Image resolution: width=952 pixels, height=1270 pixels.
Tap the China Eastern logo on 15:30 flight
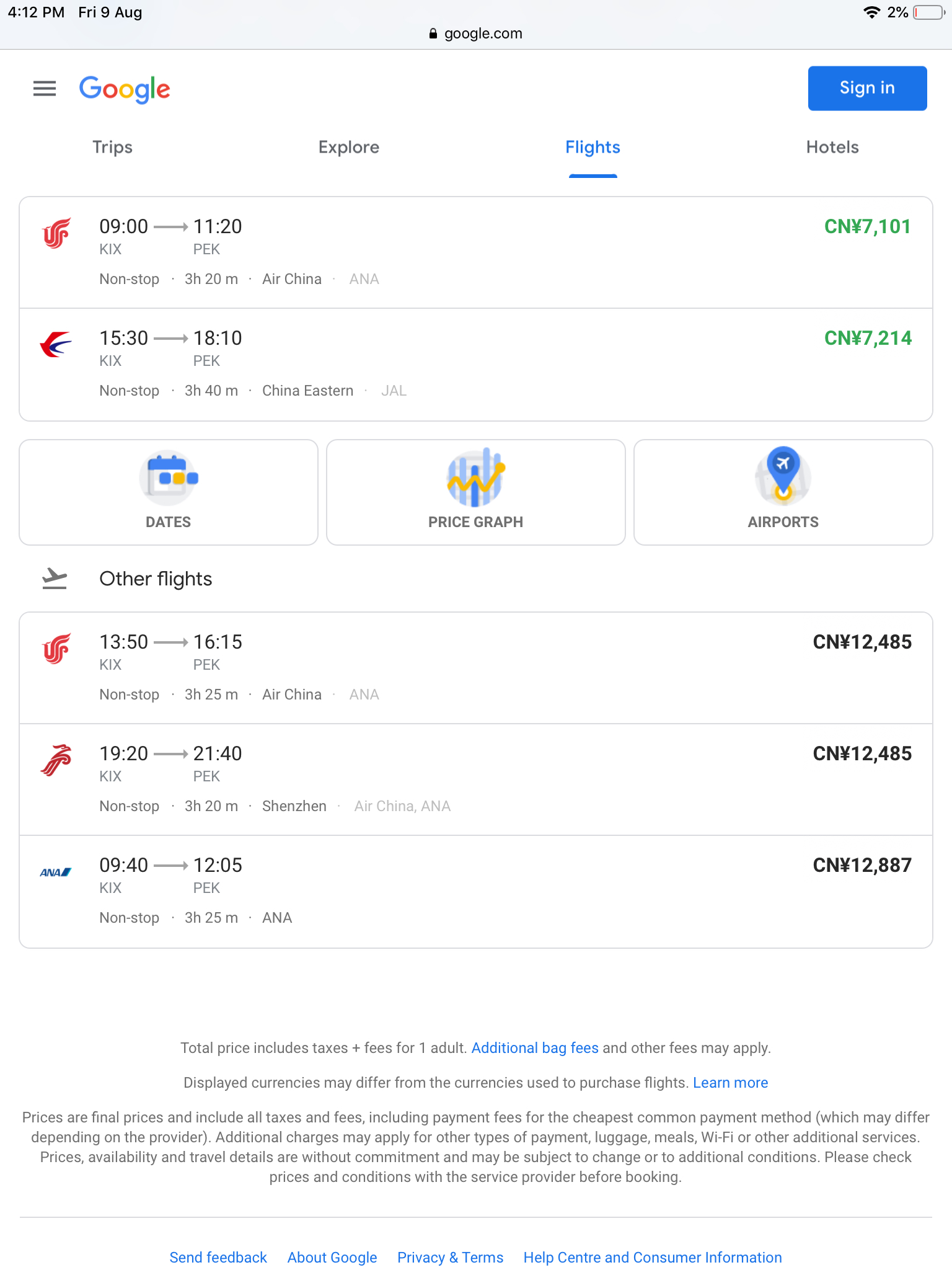pos(56,345)
